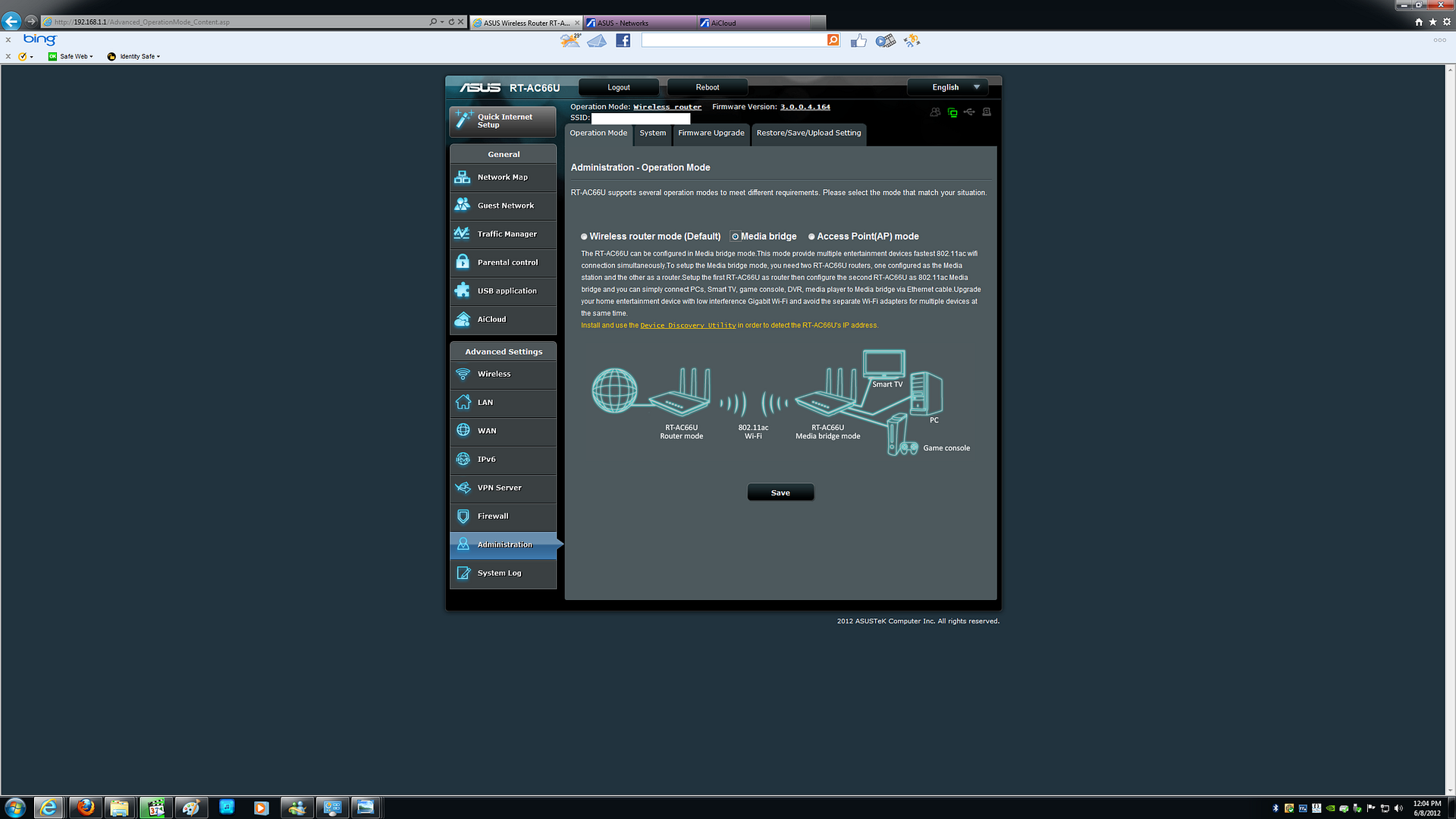Expand address bar search dropdown arrow
Image resolution: width=1456 pixels, height=819 pixels.
(x=442, y=22)
